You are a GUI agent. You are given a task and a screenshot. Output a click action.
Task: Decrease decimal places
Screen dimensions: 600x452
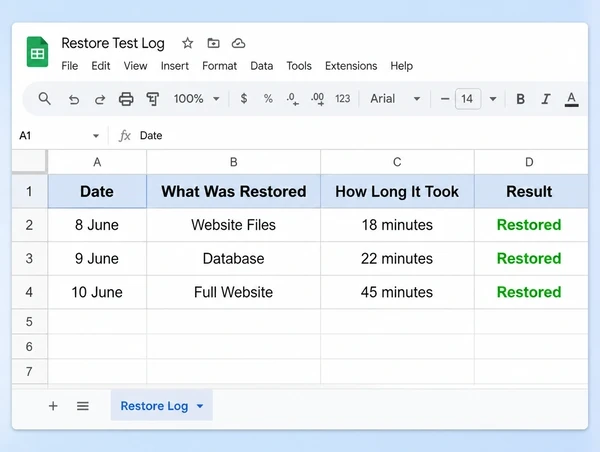pyautogui.click(x=292, y=99)
